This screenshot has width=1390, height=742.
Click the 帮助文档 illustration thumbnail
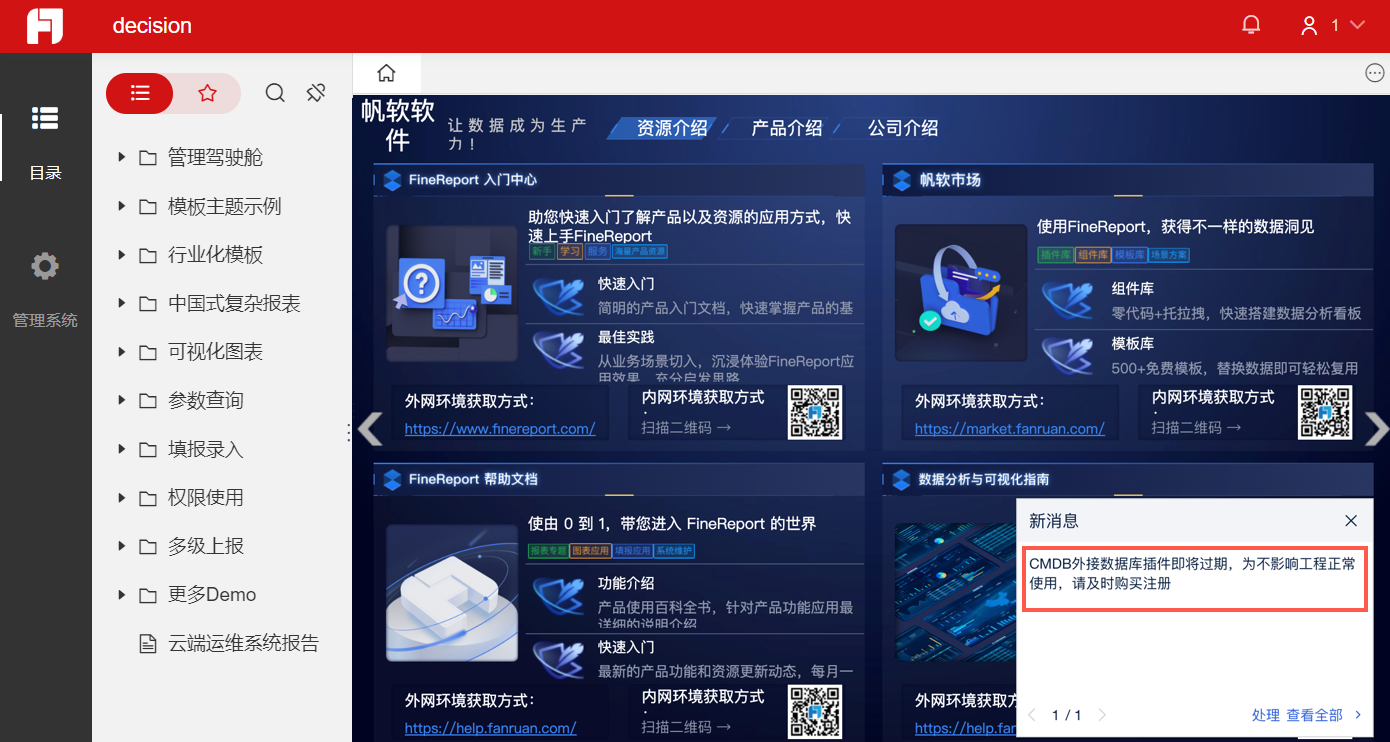(x=452, y=592)
